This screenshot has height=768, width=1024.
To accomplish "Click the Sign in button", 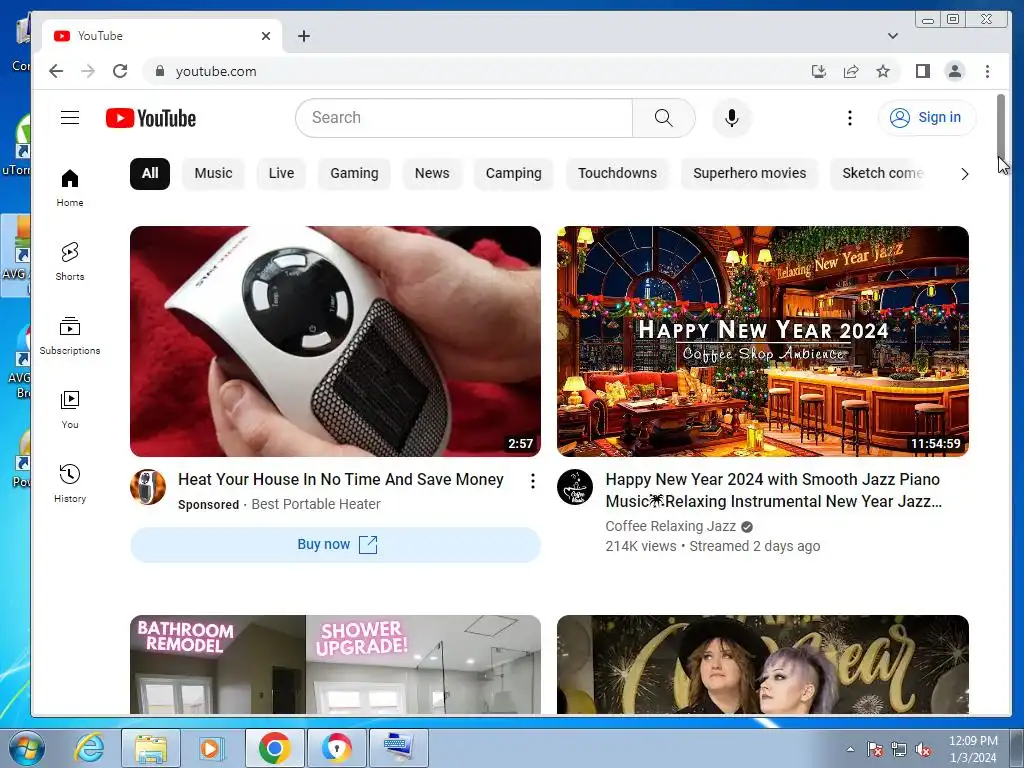I will click(x=927, y=118).
